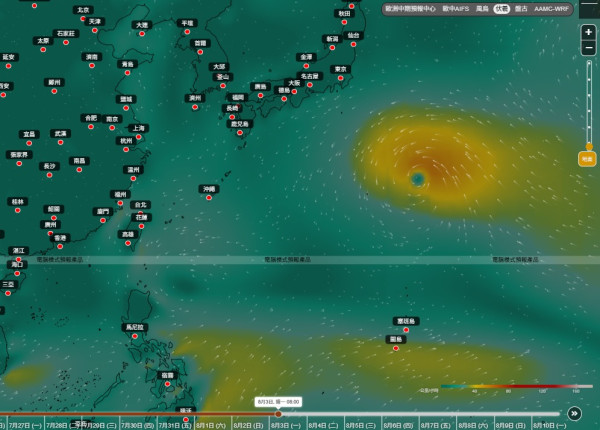Choose the 盤古 model tab

tap(521, 9)
